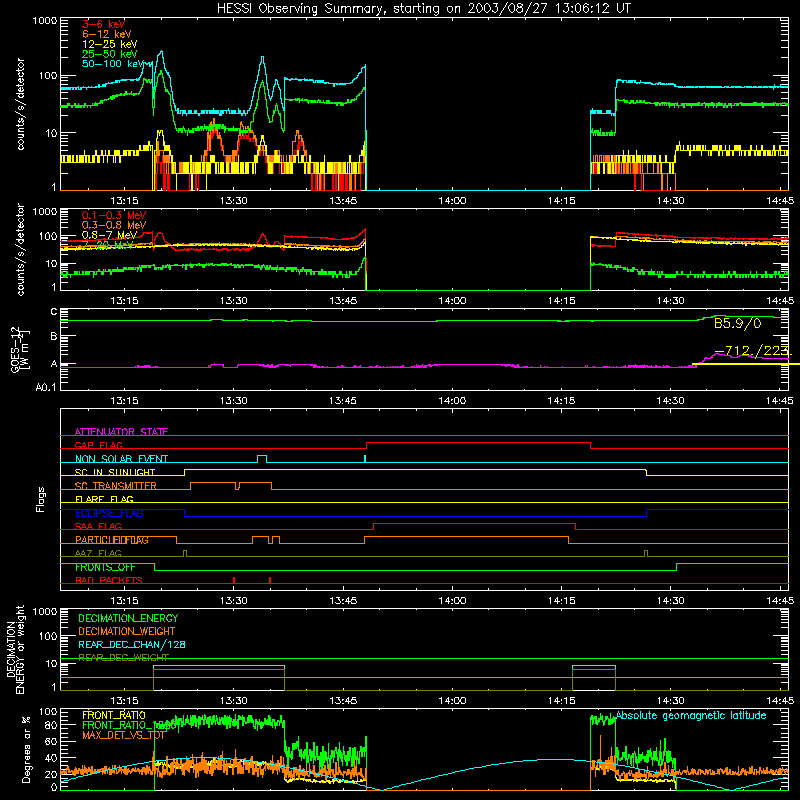Screen dimensions: 800x800
Task: Select the FLARE_FLAG label
Action: tap(104, 499)
